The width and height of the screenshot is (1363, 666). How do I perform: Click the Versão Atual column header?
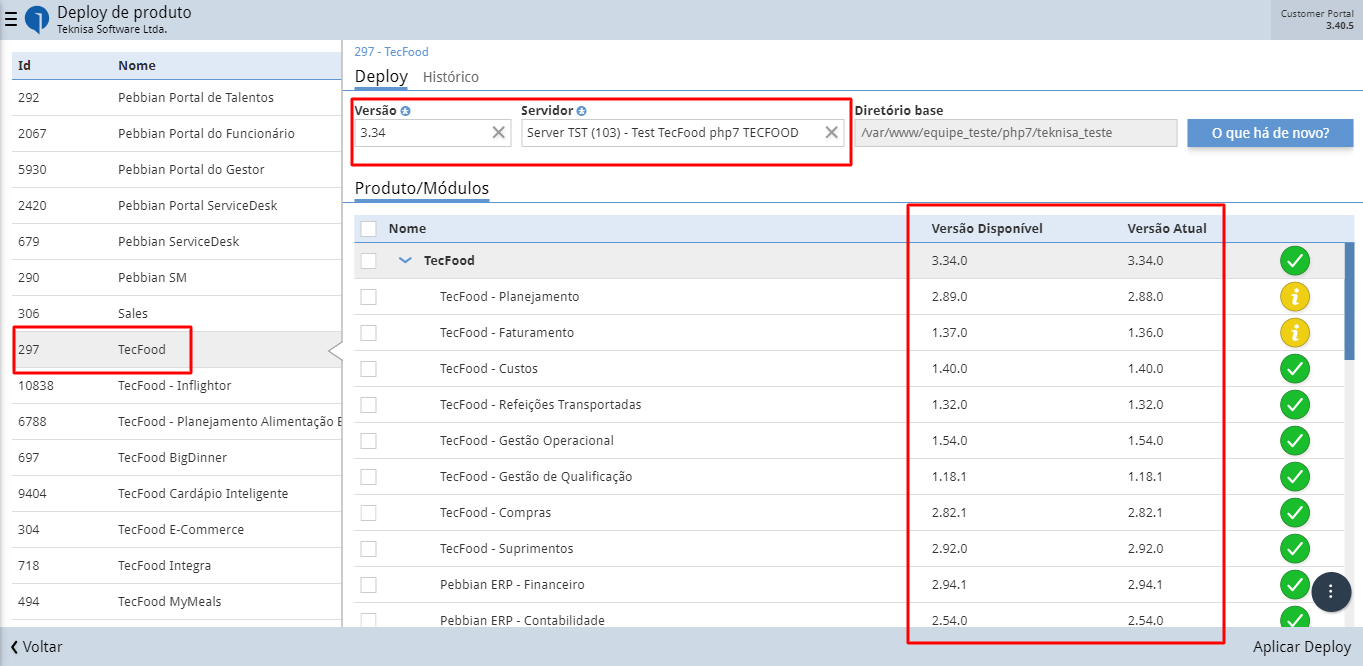(x=1167, y=229)
